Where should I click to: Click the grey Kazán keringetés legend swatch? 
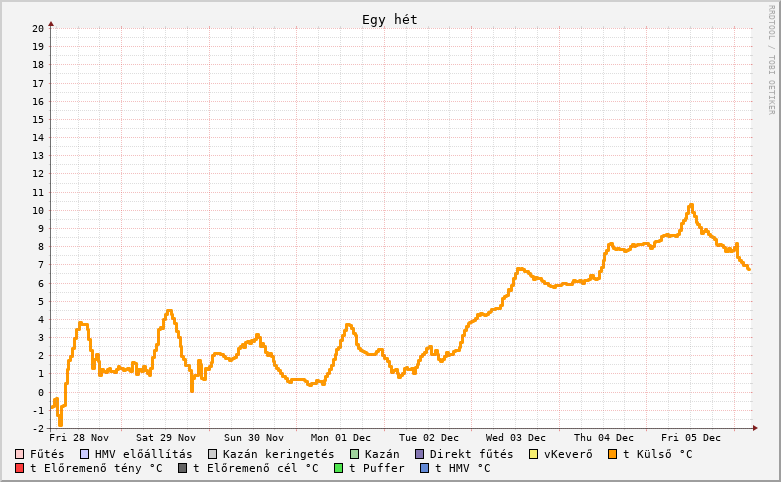click(x=212, y=454)
